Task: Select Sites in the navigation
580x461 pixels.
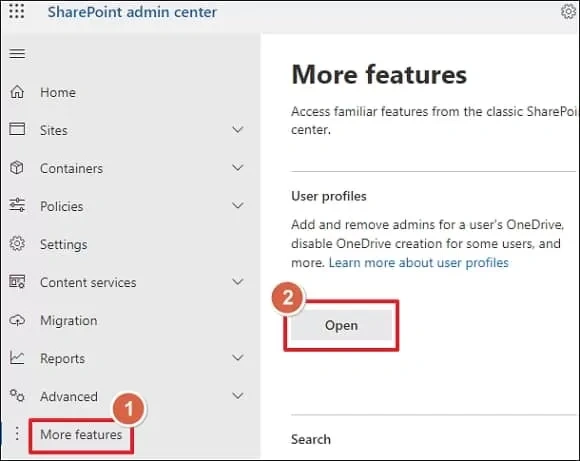Action: point(54,131)
